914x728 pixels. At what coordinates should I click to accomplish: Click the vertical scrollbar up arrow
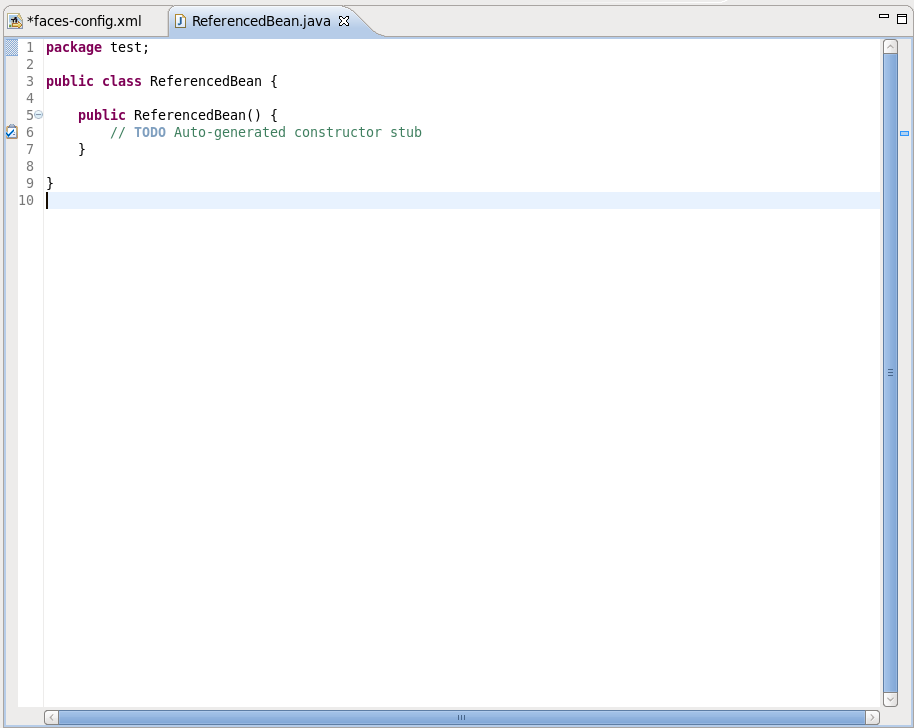coord(890,44)
